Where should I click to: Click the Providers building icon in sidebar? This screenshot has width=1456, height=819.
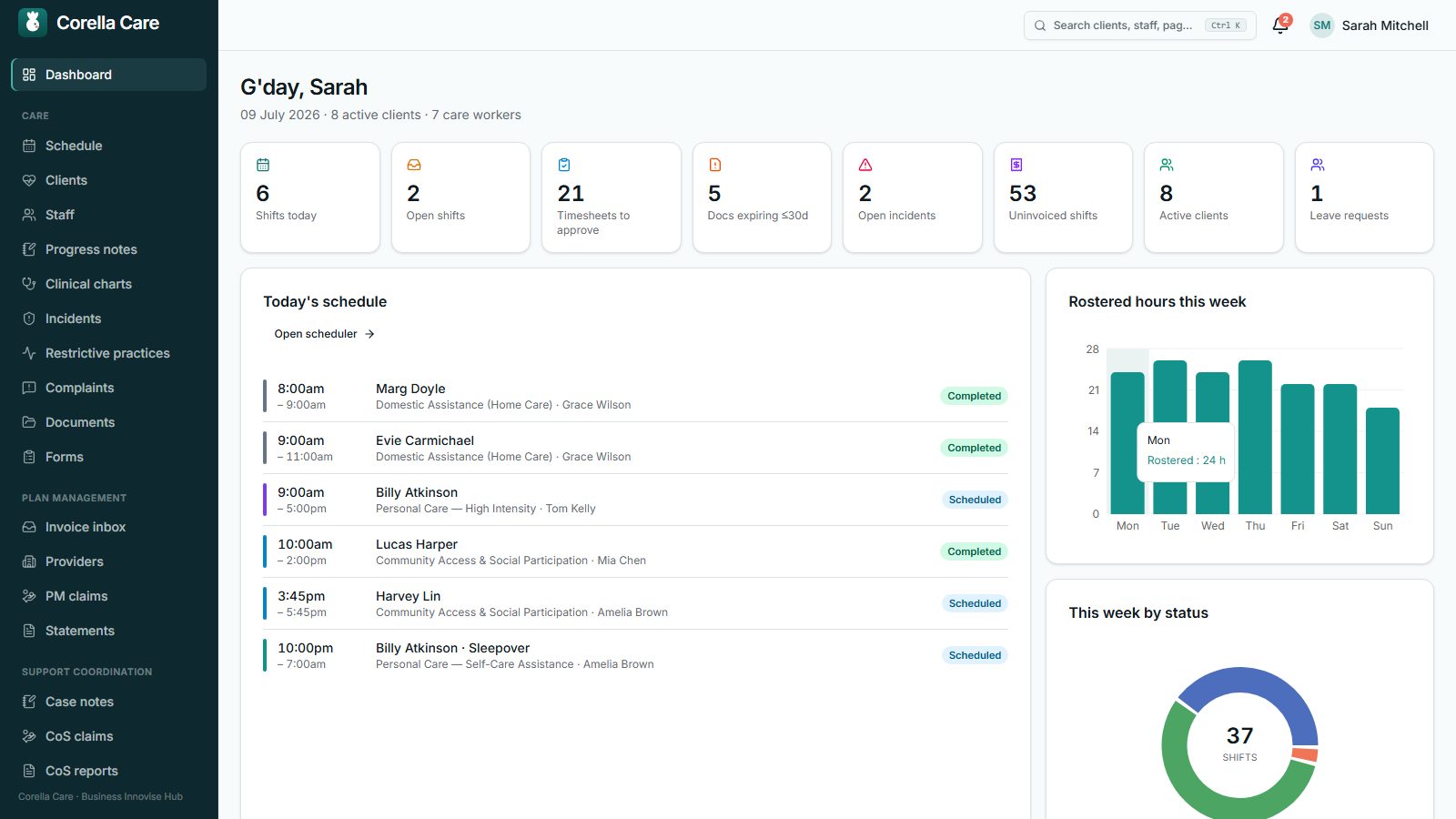pyautogui.click(x=29, y=561)
